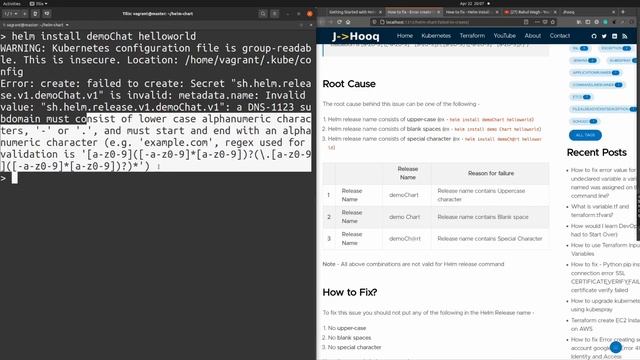Open 'How to use Terraform Input Variables' post

[605, 249]
